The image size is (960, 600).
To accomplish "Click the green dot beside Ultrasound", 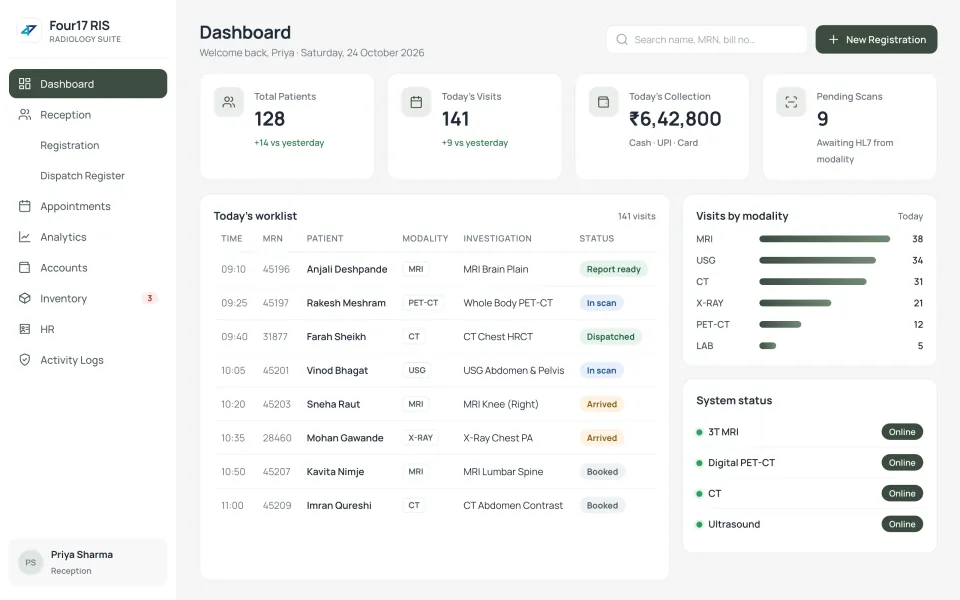I will tap(699, 525).
